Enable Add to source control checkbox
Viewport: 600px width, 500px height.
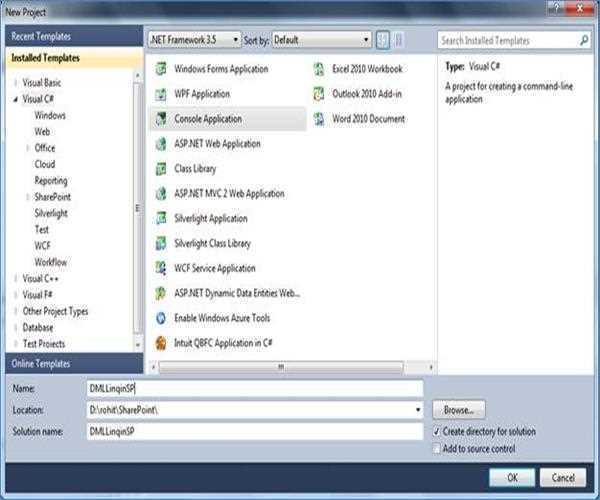(437, 448)
